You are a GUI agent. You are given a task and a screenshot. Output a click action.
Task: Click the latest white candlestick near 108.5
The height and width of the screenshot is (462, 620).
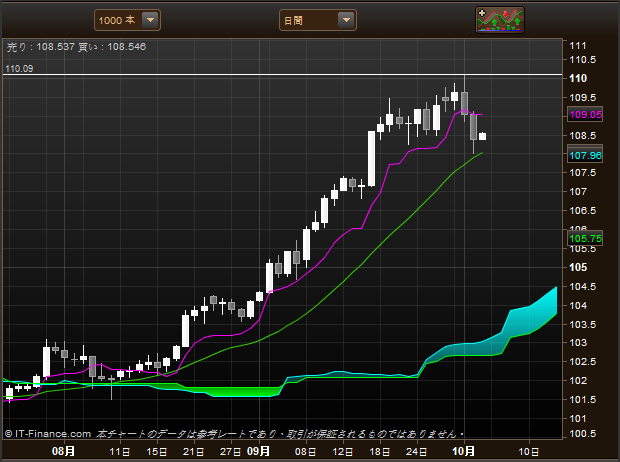point(482,136)
